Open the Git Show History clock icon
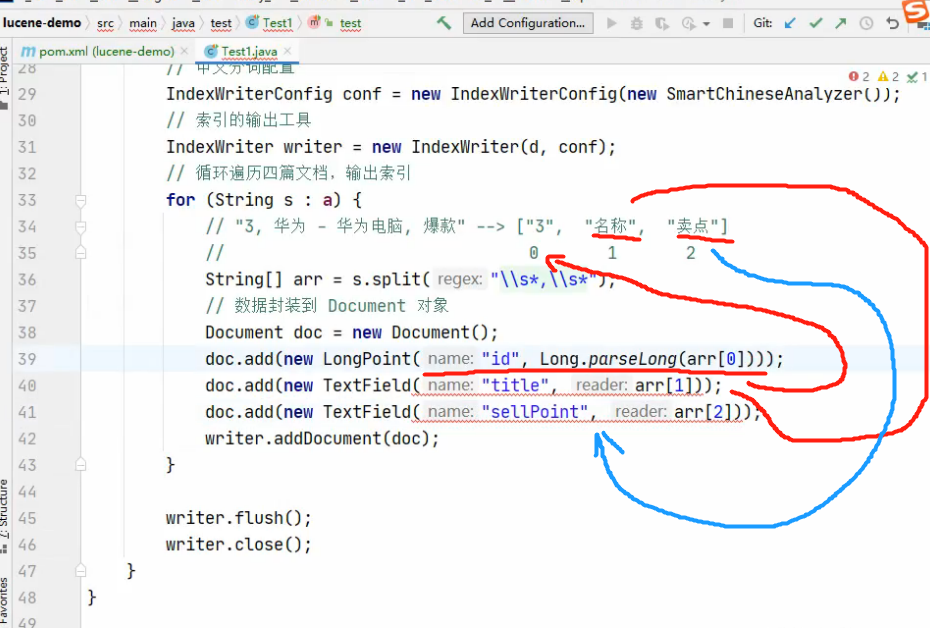The image size is (930, 628). tap(867, 24)
